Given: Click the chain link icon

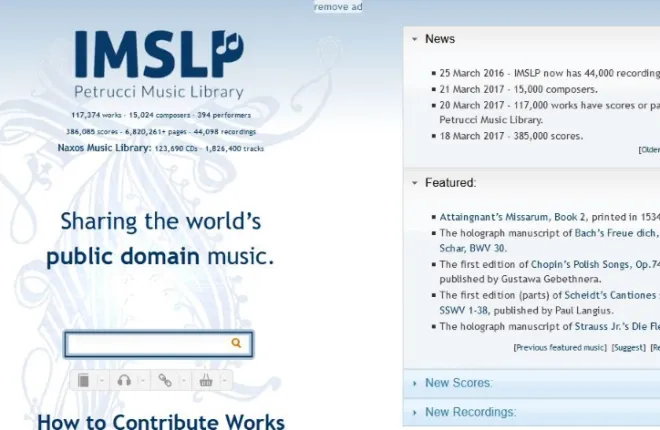Looking at the screenshot, I should pyautogui.click(x=165, y=380).
